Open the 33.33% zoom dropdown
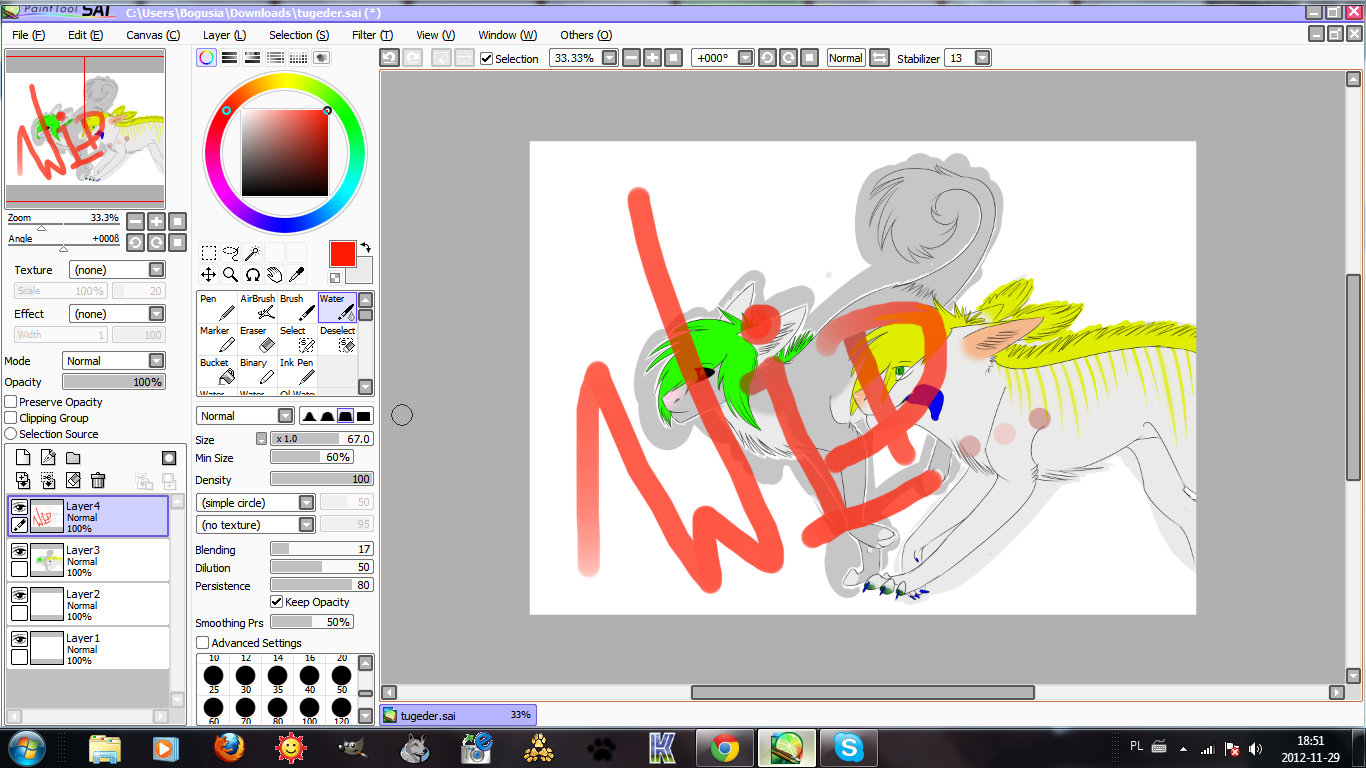The width and height of the screenshot is (1366, 768). (609, 58)
